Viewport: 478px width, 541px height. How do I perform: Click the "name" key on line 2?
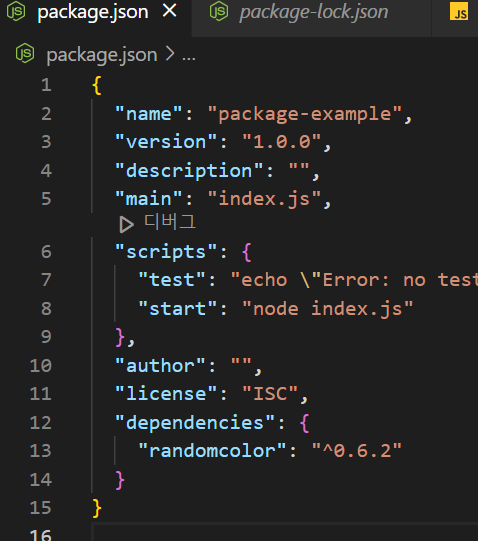pyautogui.click(x=148, y=114)
